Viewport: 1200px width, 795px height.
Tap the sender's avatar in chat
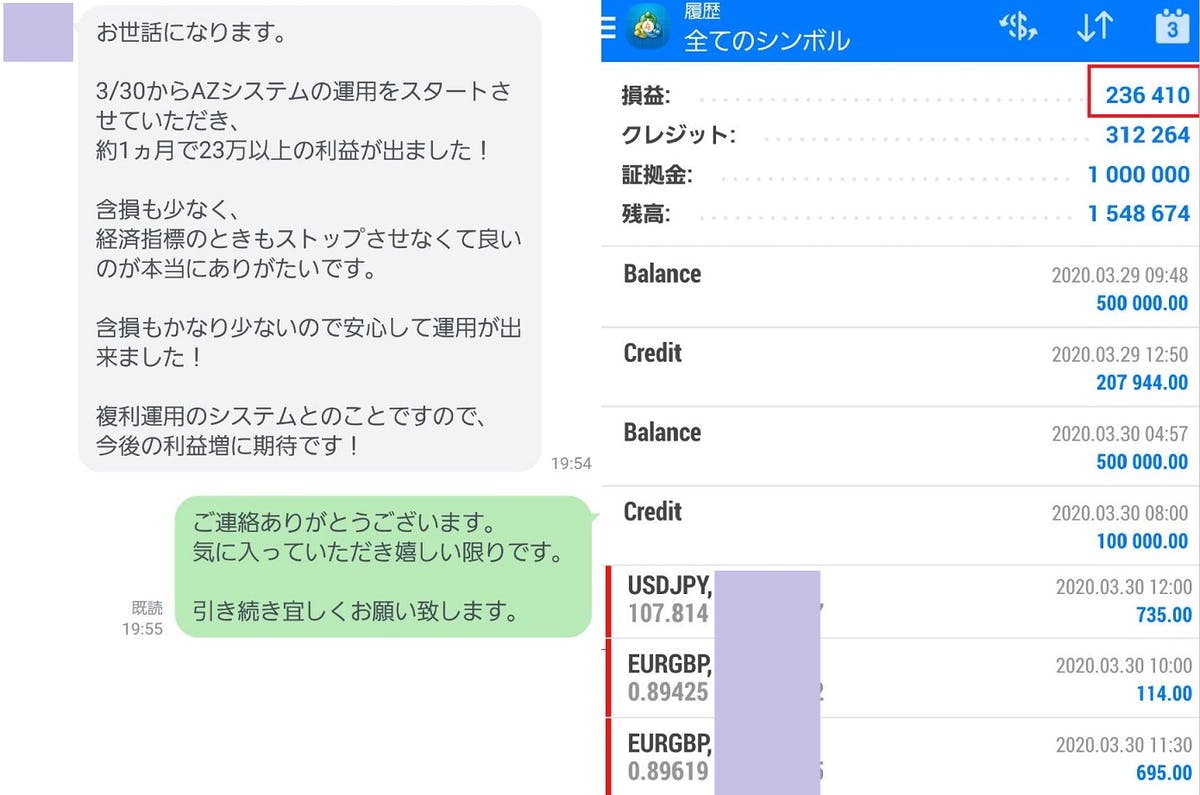pyautogui.click(x=38, y=32)
